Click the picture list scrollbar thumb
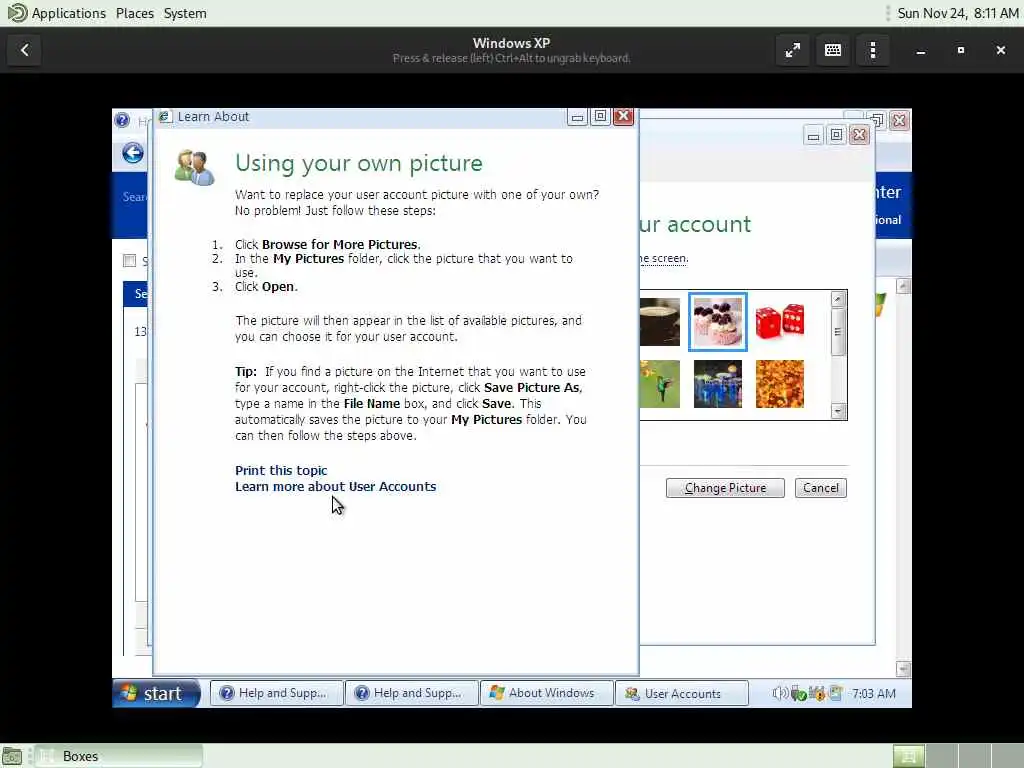 [x=838, y=332]
